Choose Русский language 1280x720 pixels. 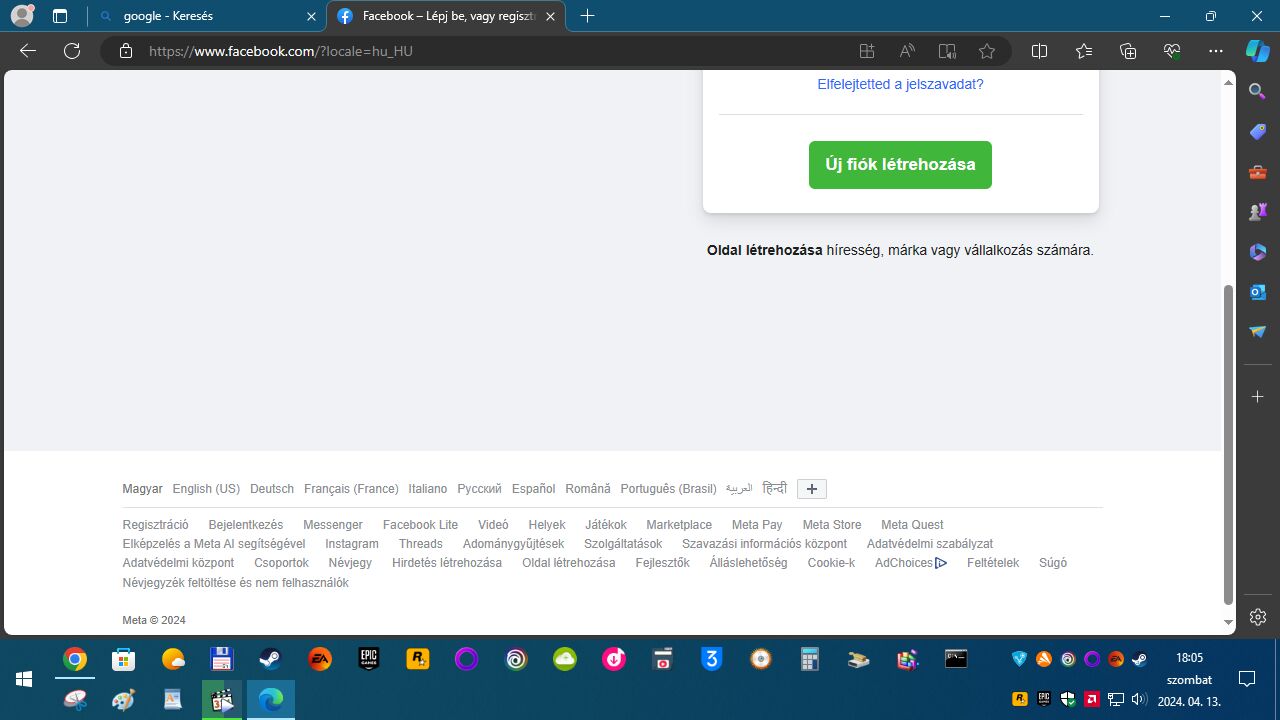click(x=479, y=489)
